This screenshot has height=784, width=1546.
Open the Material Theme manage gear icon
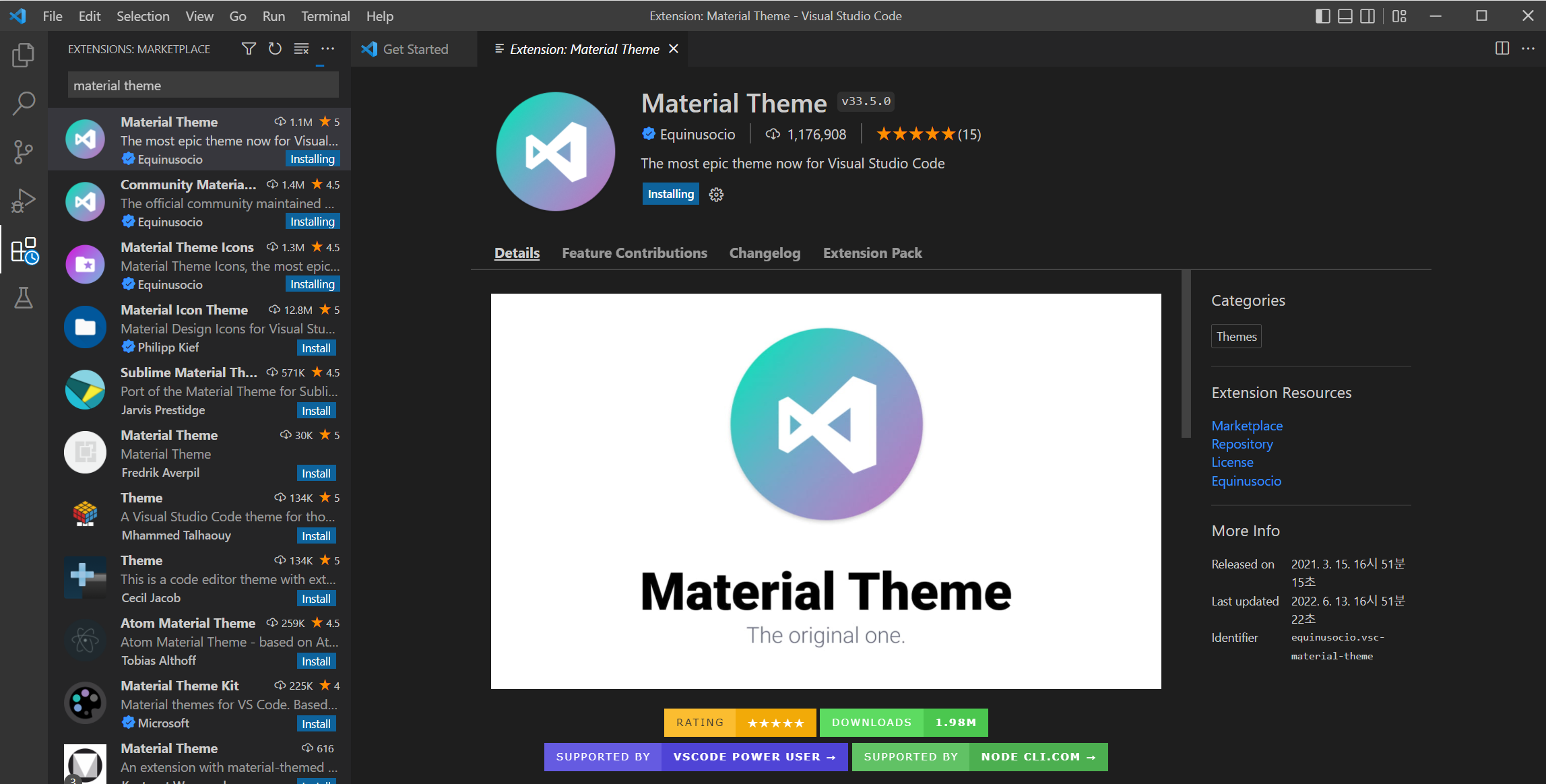pyautogui.click(x=716, y=195)
